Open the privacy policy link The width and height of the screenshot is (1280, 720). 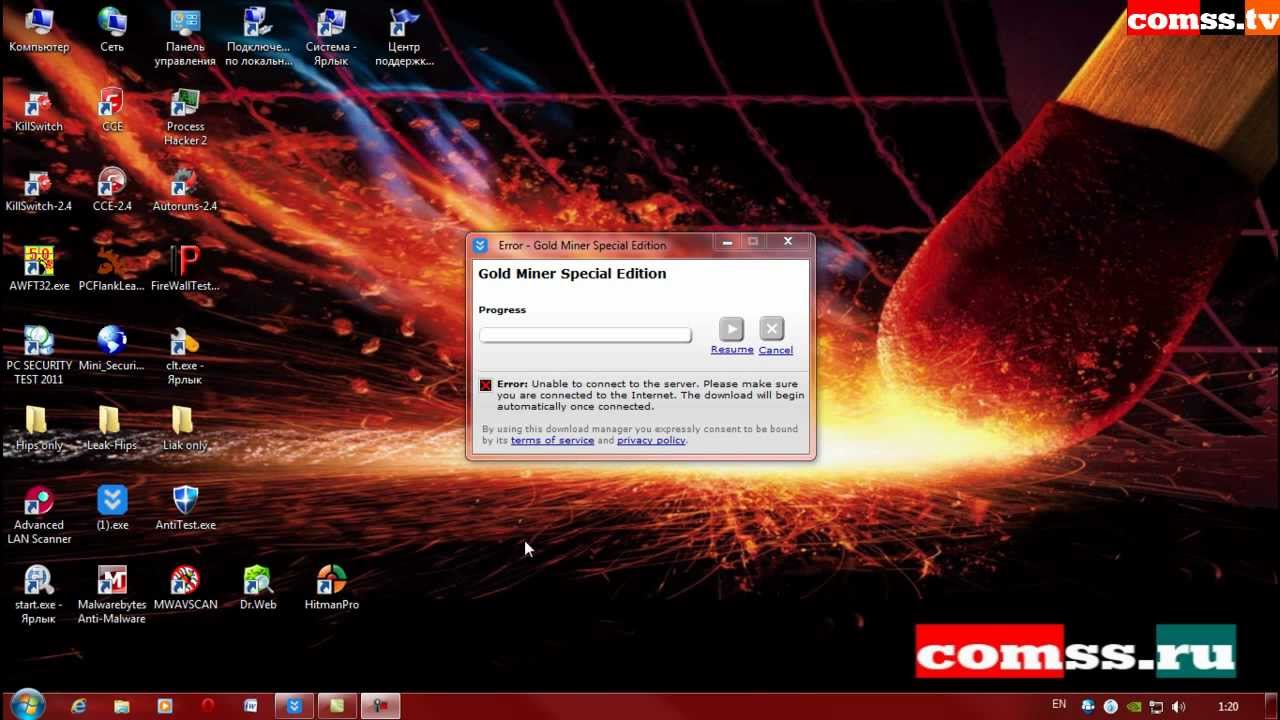point(651,440)
